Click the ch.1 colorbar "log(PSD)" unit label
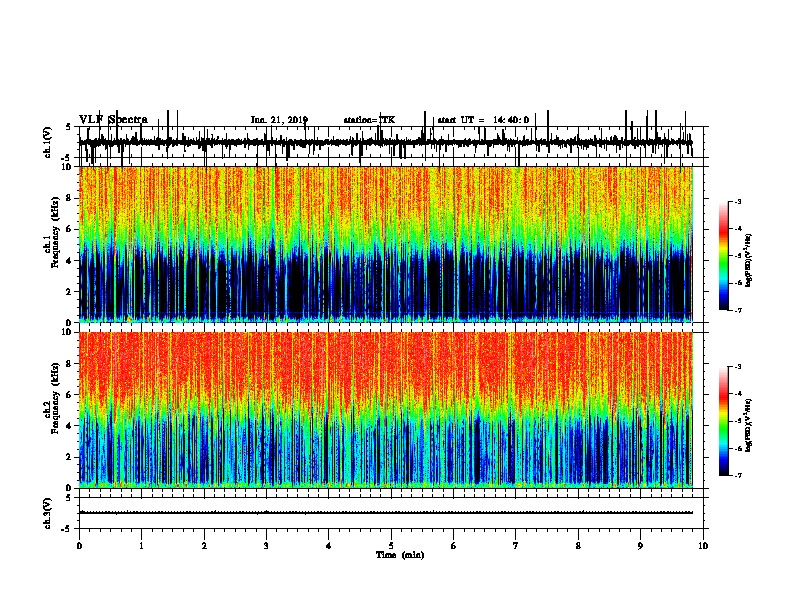Viewport: 792px width, 612px height. click(748, 261)
